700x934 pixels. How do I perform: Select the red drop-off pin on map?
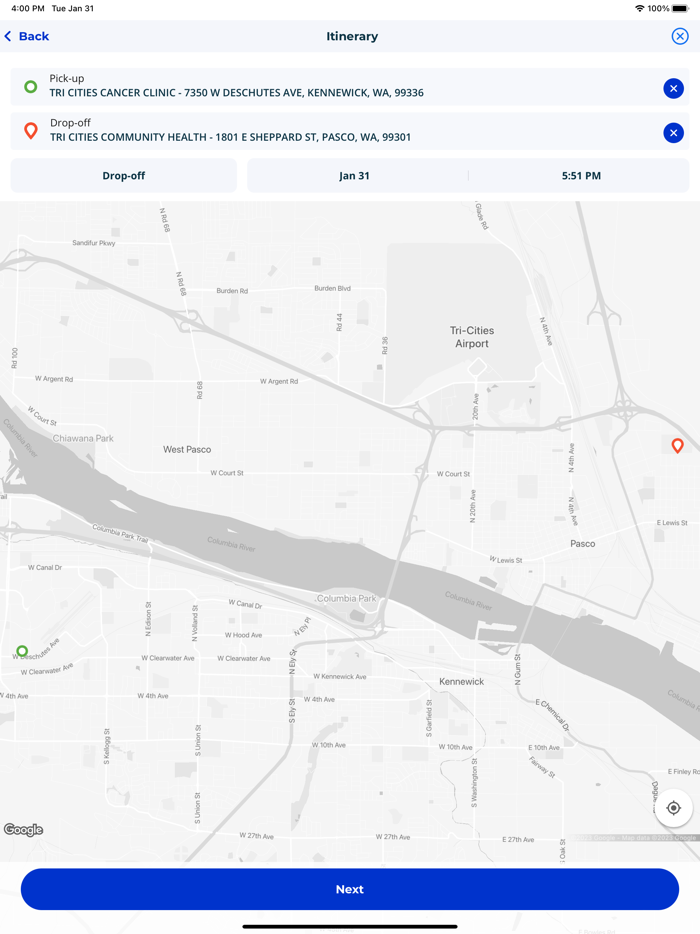677,446
